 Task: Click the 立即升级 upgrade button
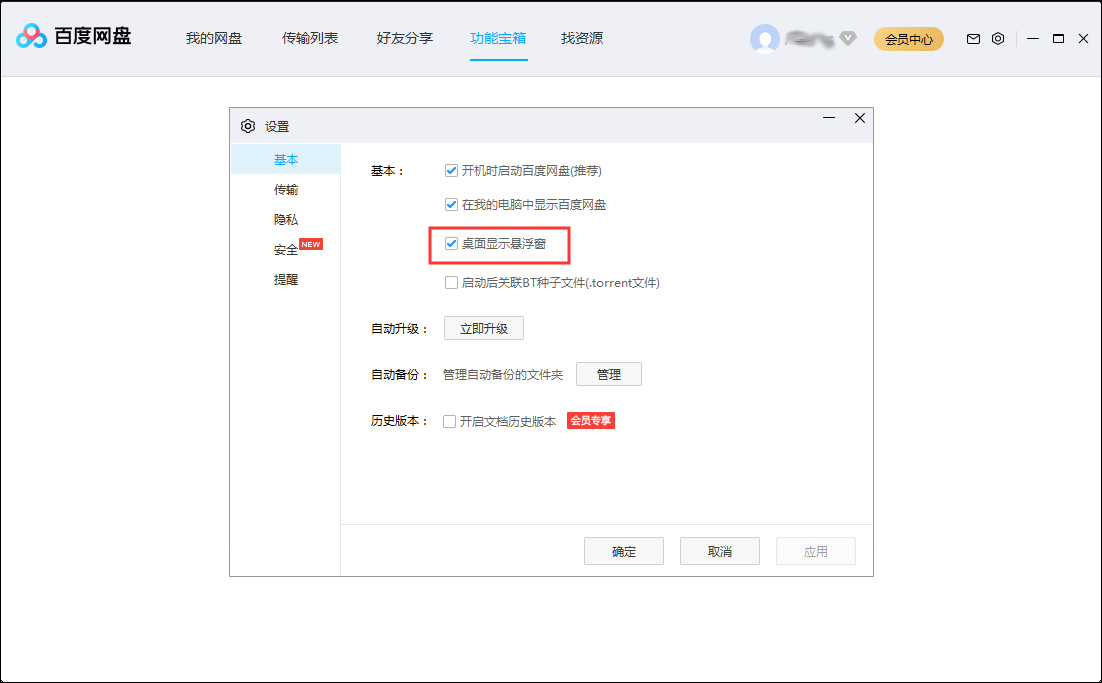pos(483,327)
